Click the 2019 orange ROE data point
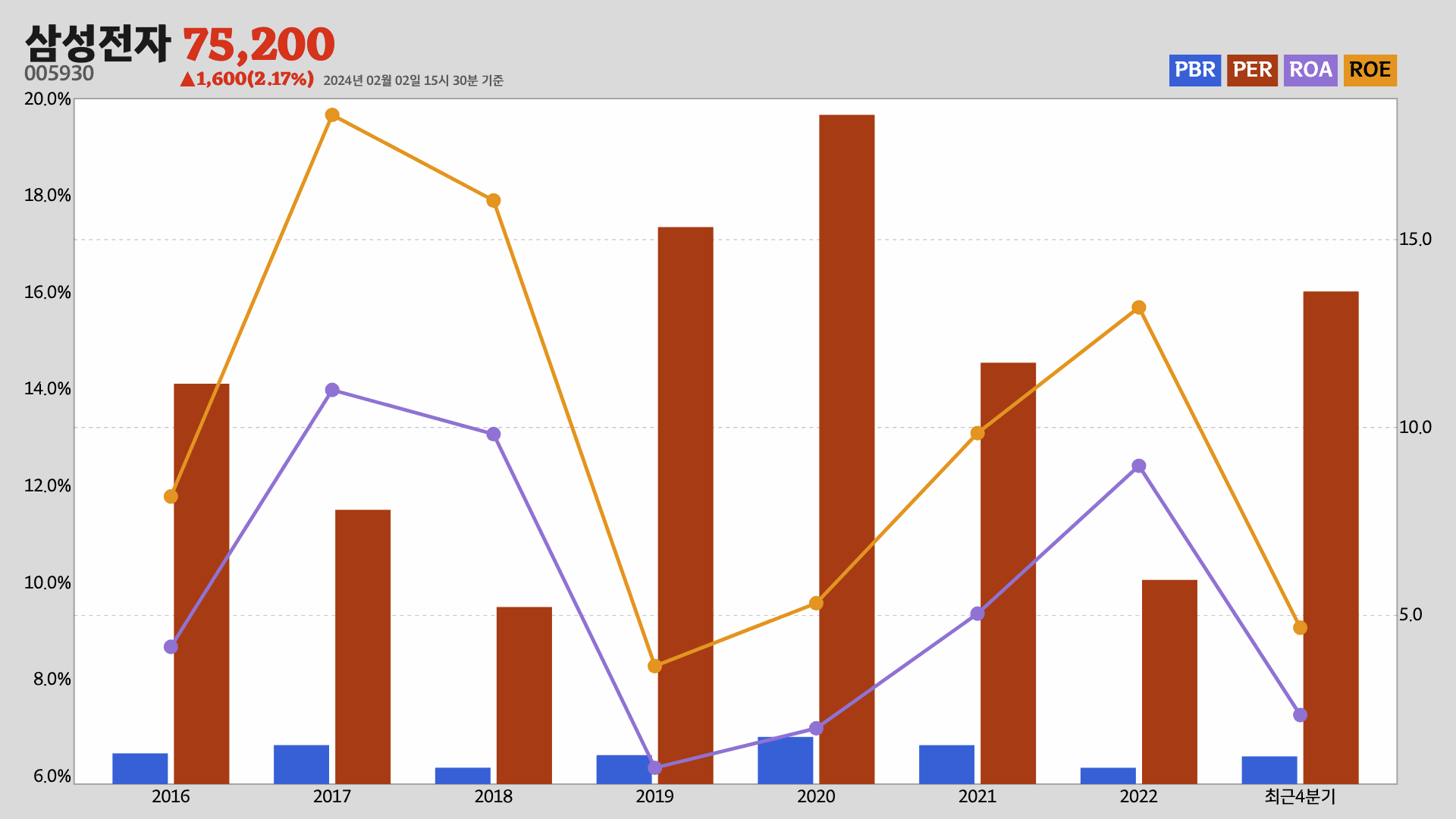 655,667
